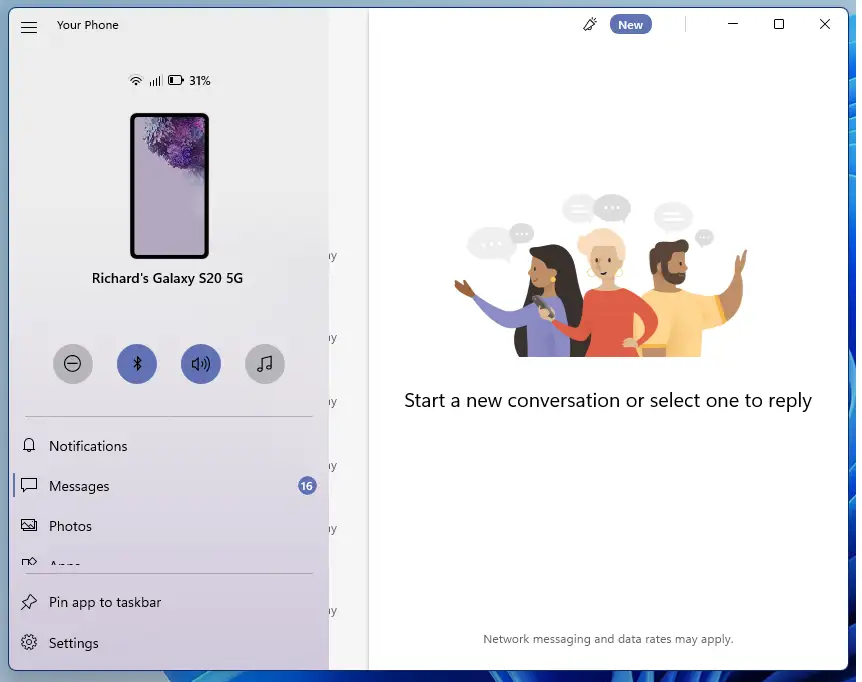Image resolution: width=862 pixels, height=682 pixels.
Task: Select Pin app to taskbar
Action: pyautogui.click(x=104, y=602)
